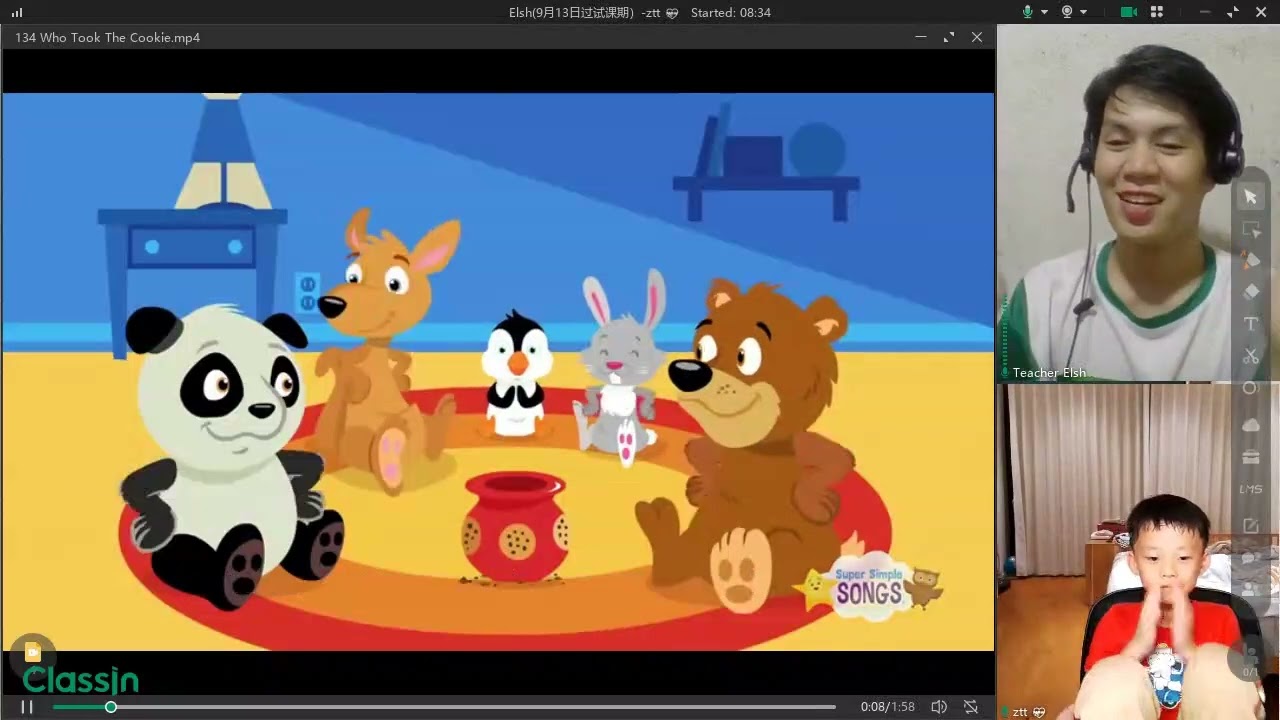Close the Who Took The Cookie video player
The height and width of the screenshot is (720, 1280).
click(x=977, y=37)
